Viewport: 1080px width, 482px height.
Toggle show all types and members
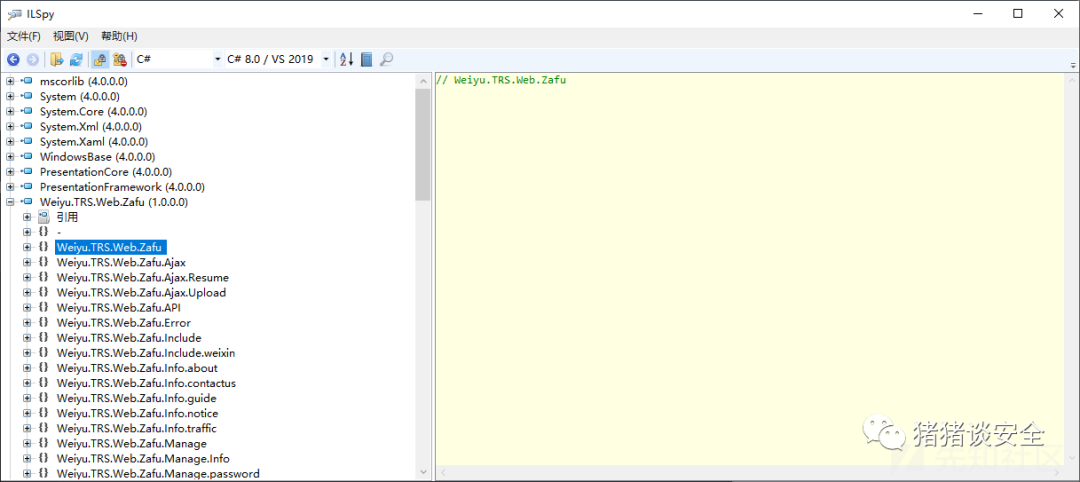120,60
